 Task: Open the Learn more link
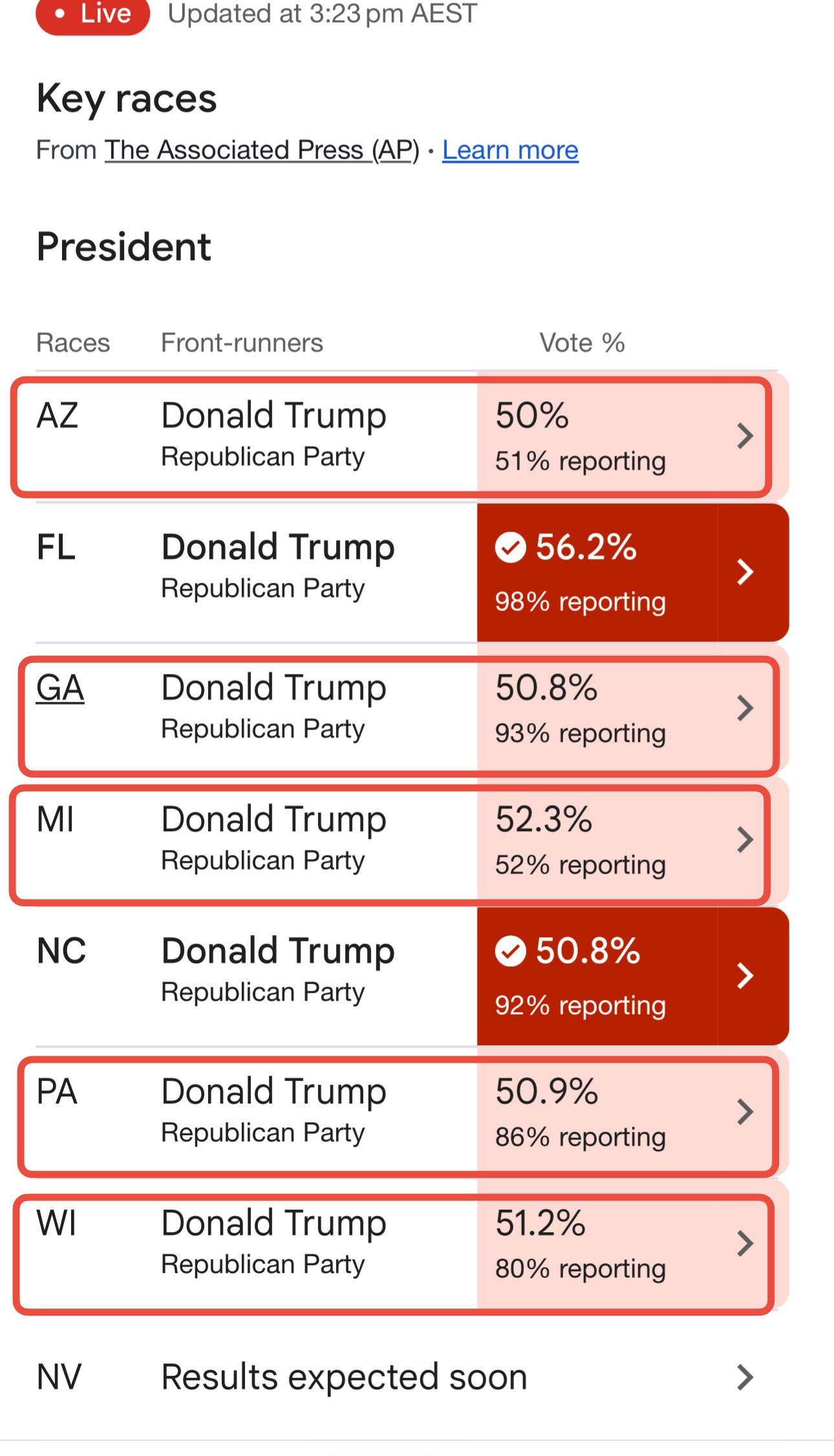(x=510, y=150)
